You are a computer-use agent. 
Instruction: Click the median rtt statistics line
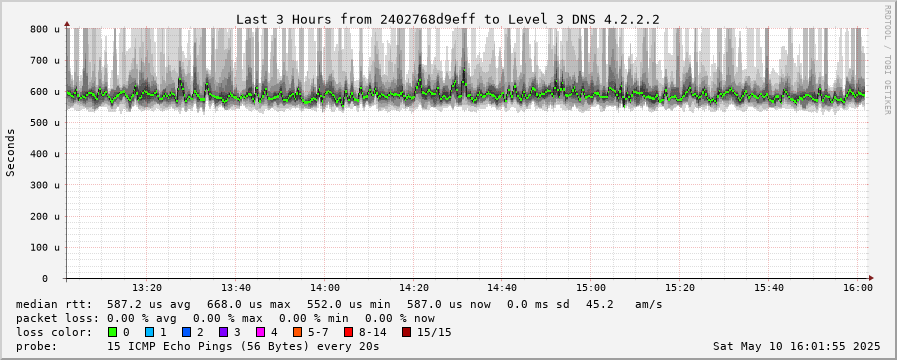click(x=339, y=304)
